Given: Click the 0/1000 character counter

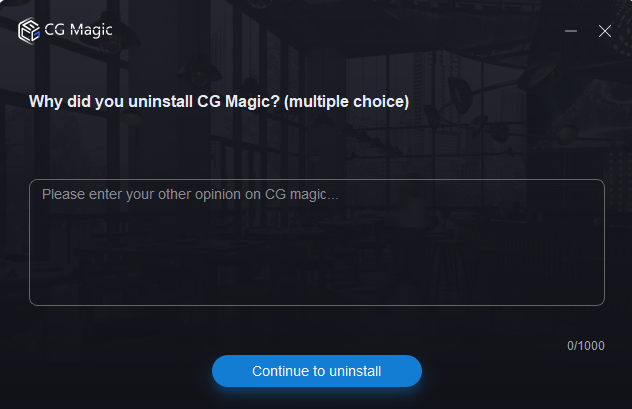Looking at the screenshot, I should [586, 346].
